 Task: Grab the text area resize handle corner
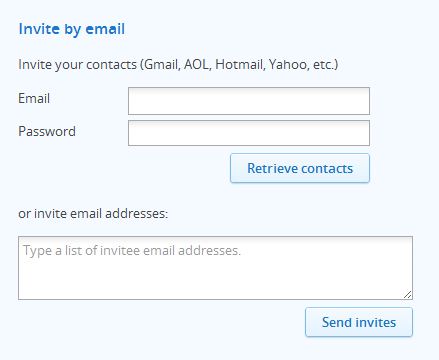click(x=407, y=294)
